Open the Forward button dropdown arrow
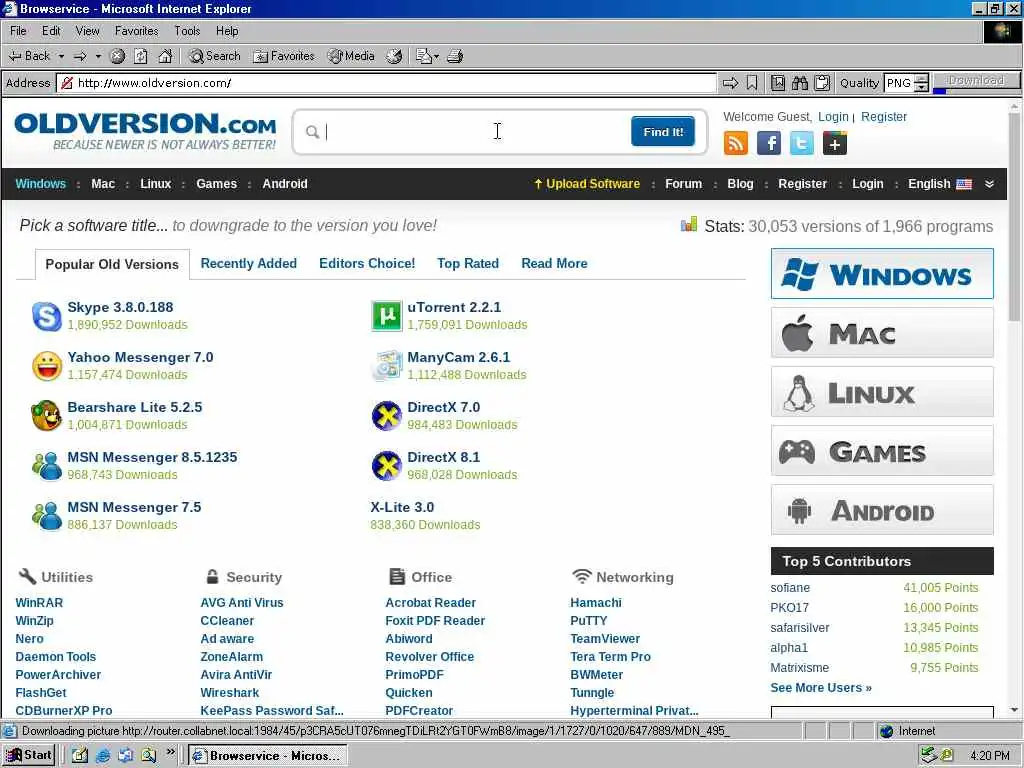Image resolution: width=1024 pixels, height=768 pixels. pyautogui.click(x=98, y=56)
